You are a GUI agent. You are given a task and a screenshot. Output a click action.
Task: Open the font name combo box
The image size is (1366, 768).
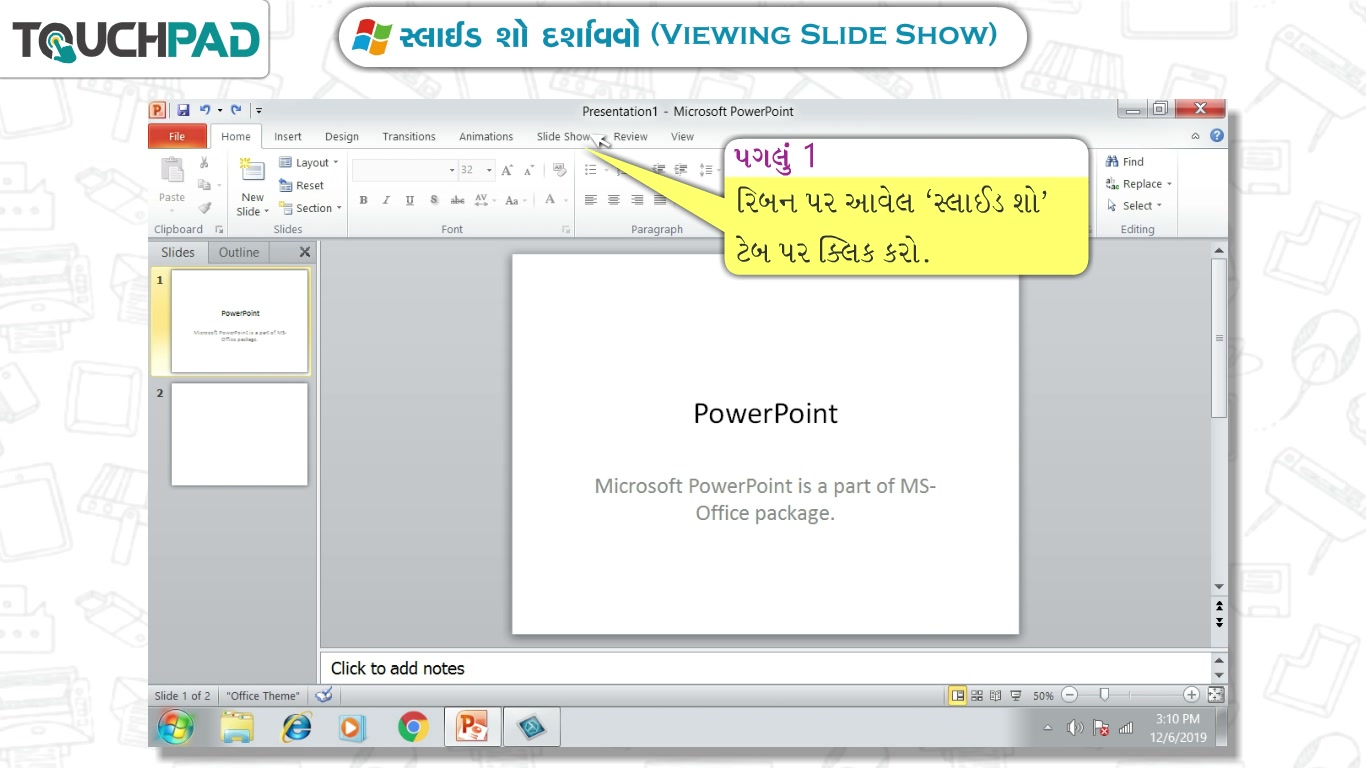tap(404, 170)
